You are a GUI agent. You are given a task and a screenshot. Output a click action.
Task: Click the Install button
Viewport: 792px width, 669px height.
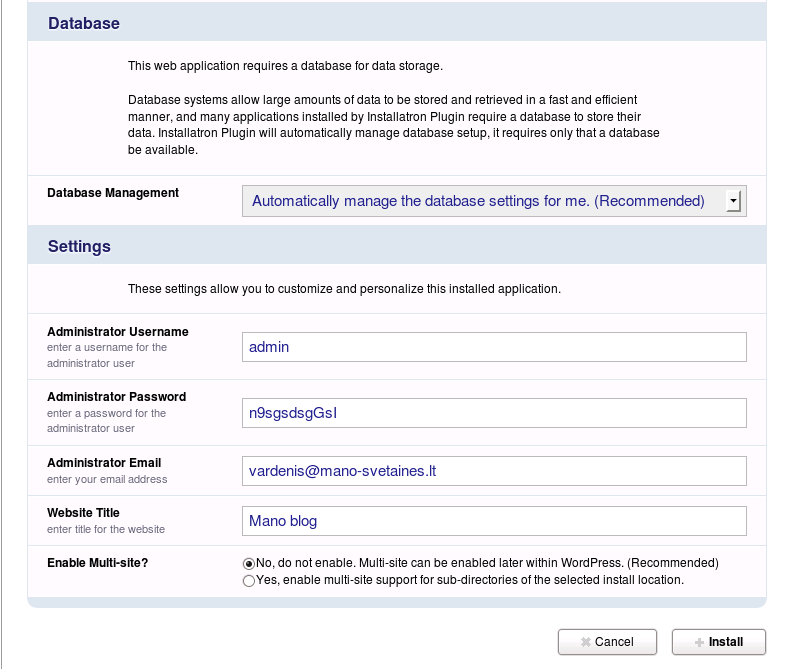tap(718, 642)
